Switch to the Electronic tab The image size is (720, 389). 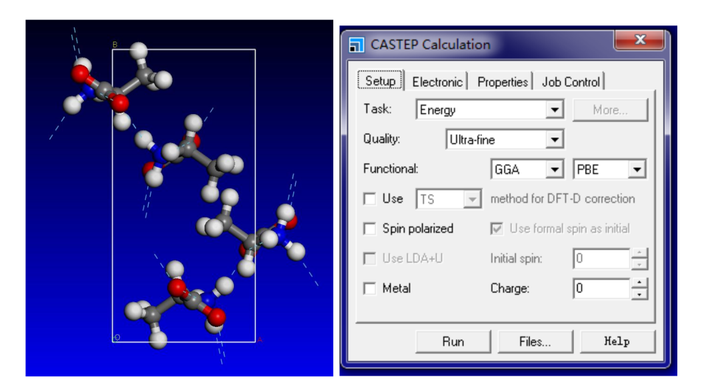click(437, 82)
